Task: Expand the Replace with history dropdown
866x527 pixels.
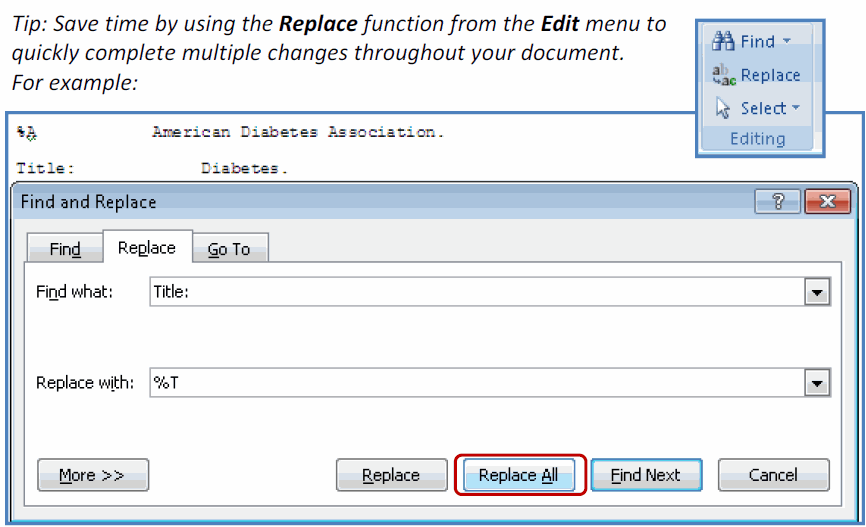Action: pyautogui.click(x=817, y=383)
